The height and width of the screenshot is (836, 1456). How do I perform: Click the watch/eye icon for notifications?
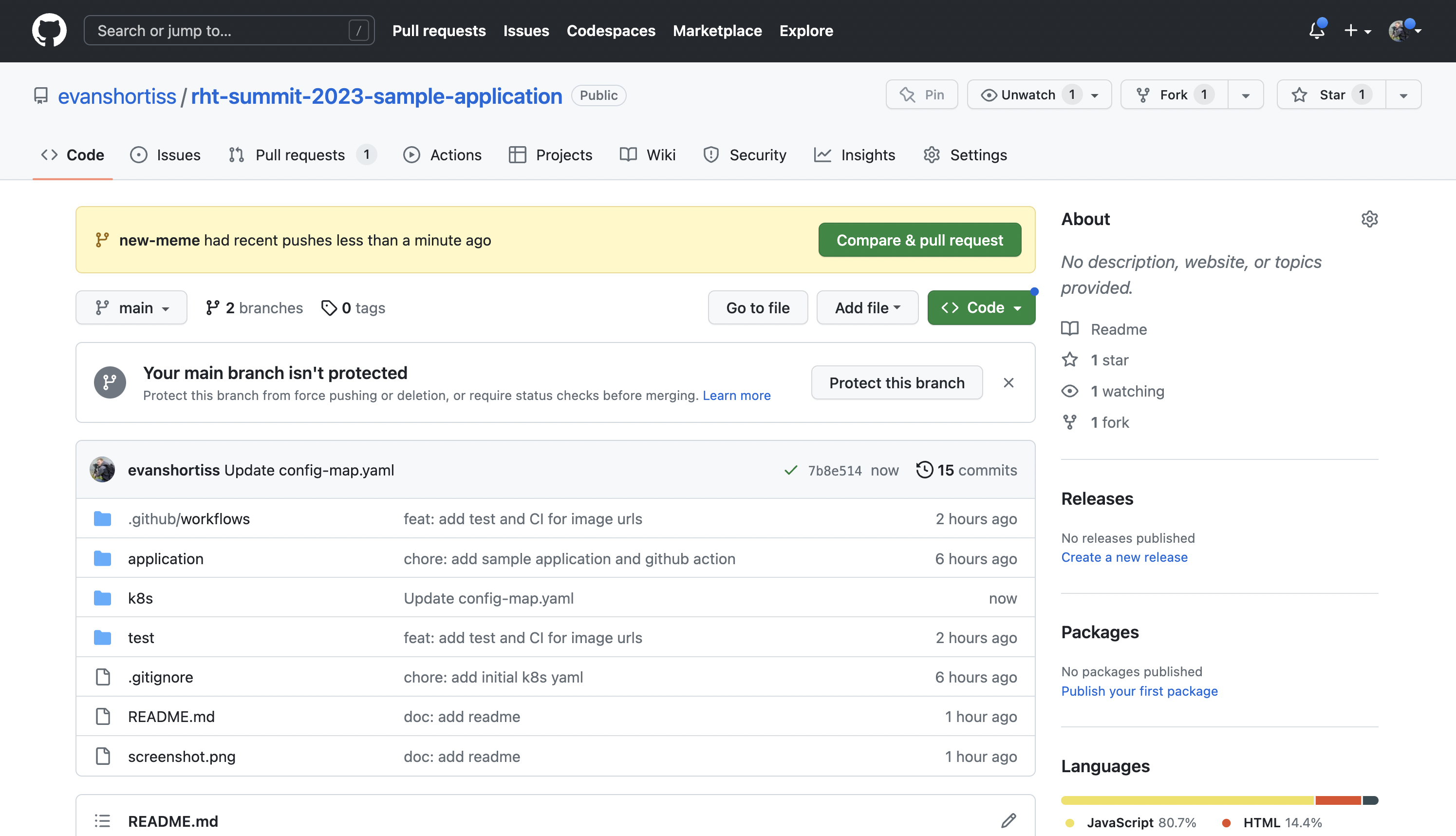point(988,94)
